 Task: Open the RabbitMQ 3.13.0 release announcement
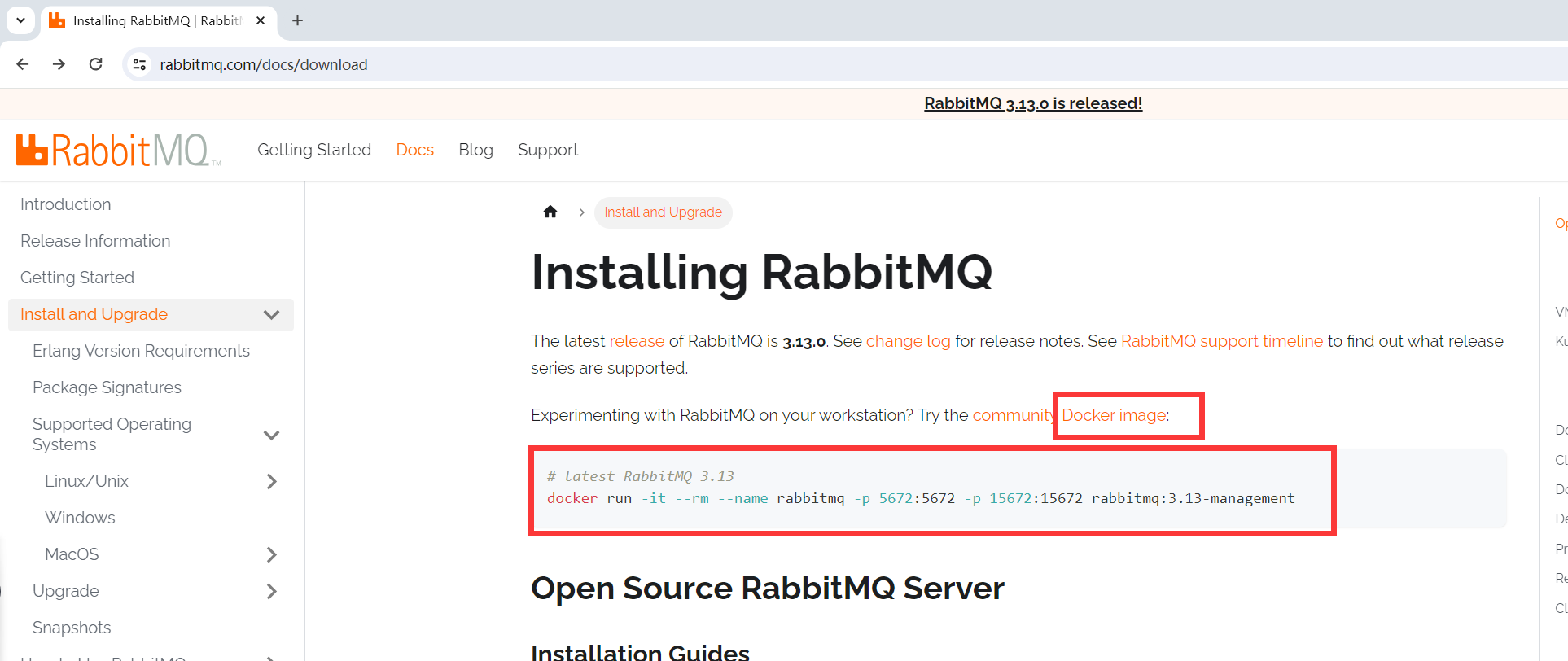(x=1033, y=103)
